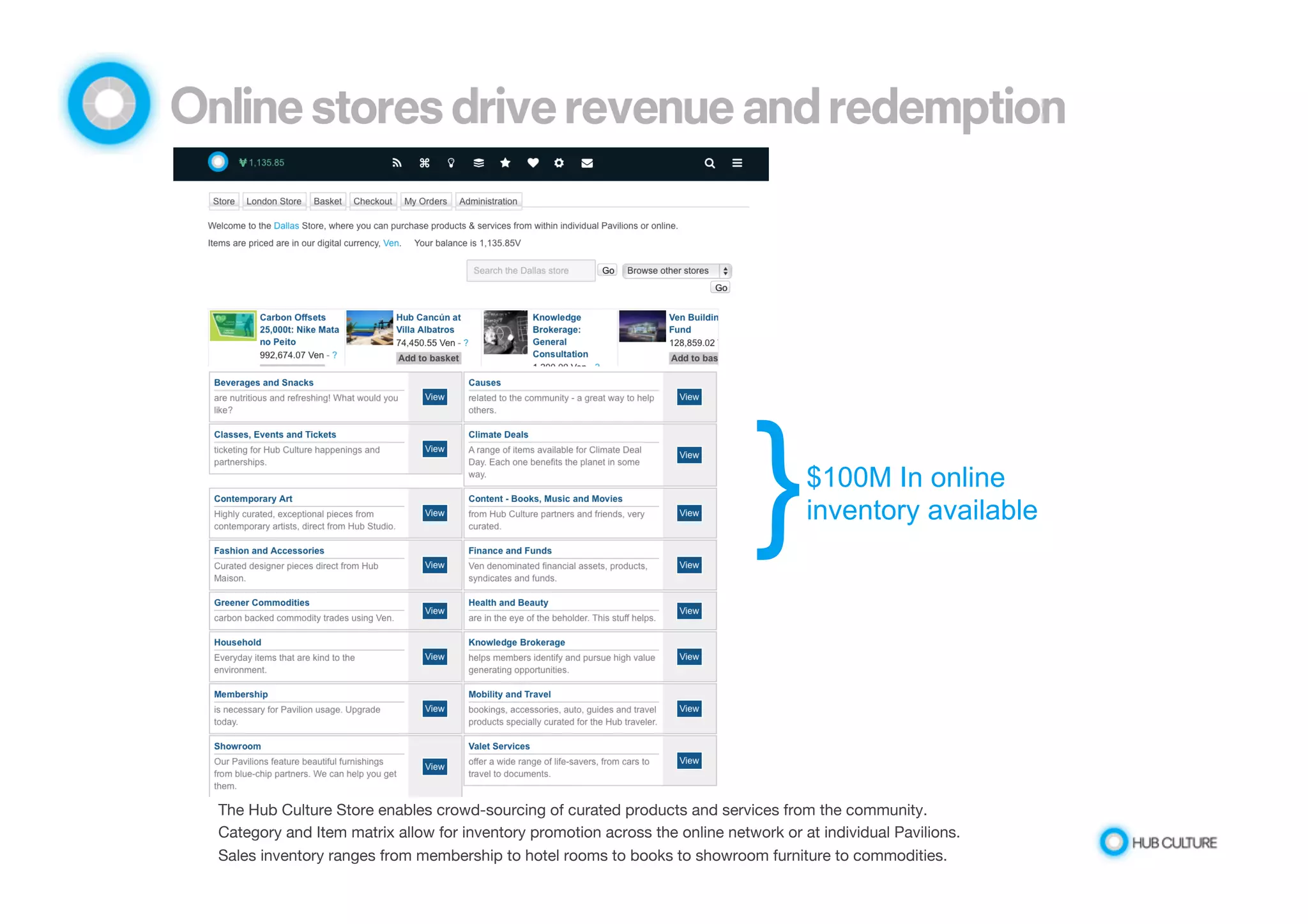View the Contemporary Art category
Screen dimensions: 1308x924
435,513
